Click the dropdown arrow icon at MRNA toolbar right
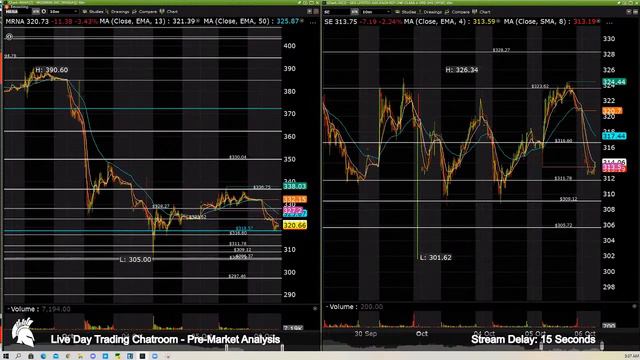Screen dimensions: 640x360 pyautogui.click(x=309, y=11)
